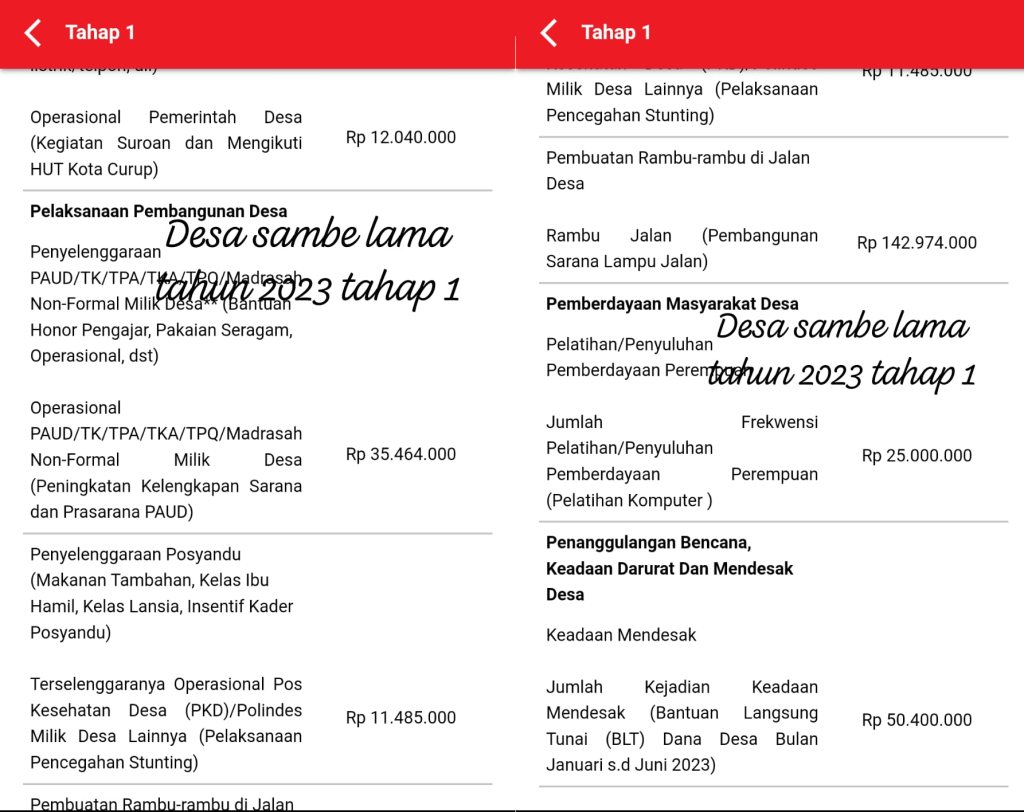Click the Rp 25.000.000 amount
Screen dimensions: 1024x812
click(917, 456)
